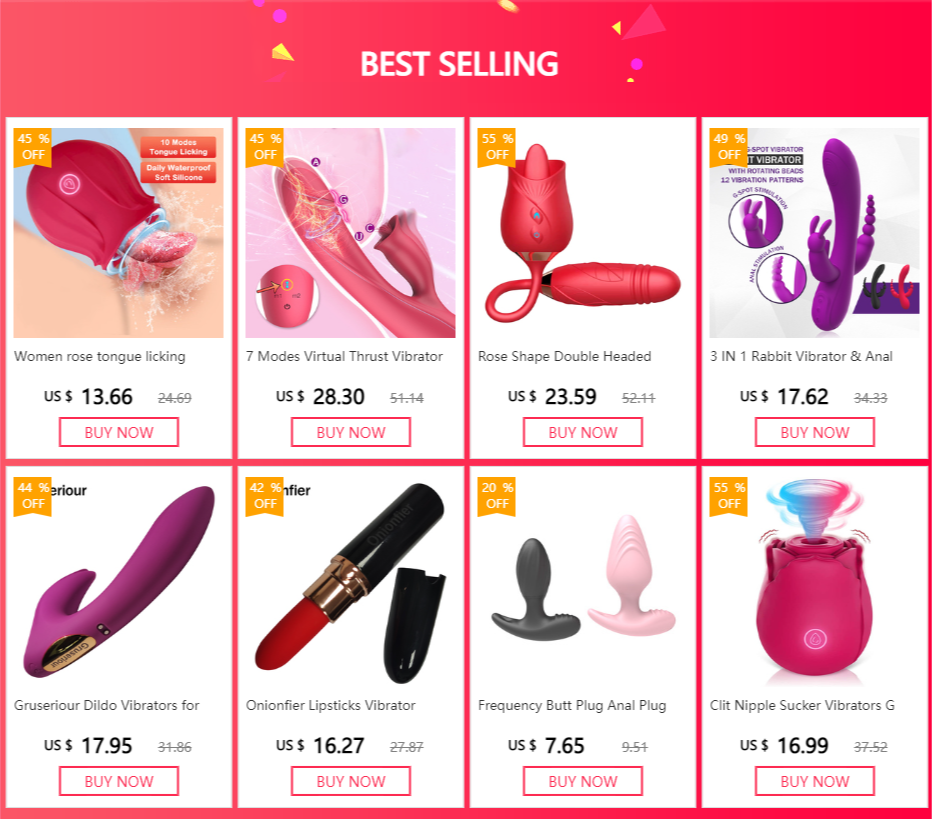Open the Onionfier Lipsticks product title link

(x=330, y=705)
